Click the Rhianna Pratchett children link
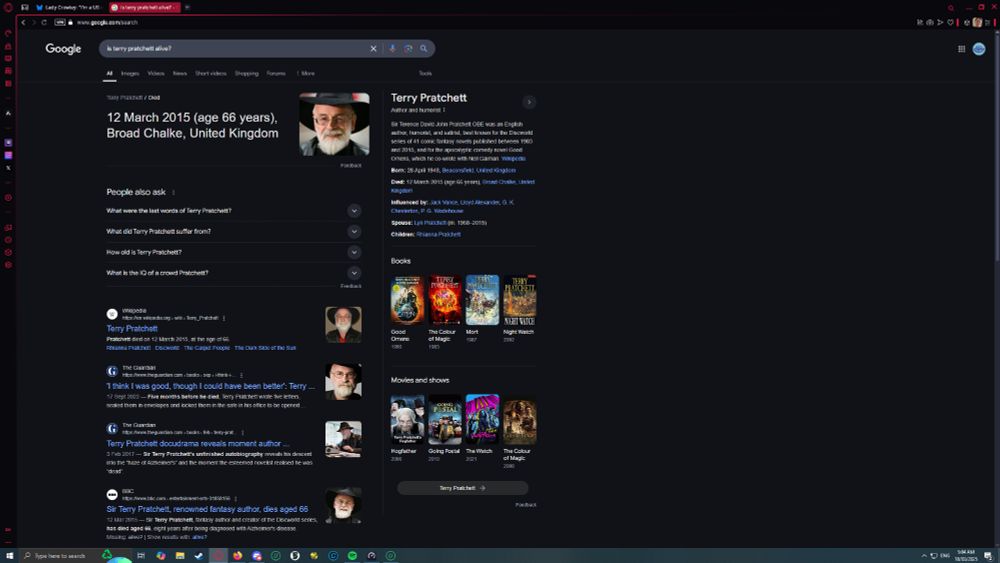The image size is (1000, 563). [439, 235]
